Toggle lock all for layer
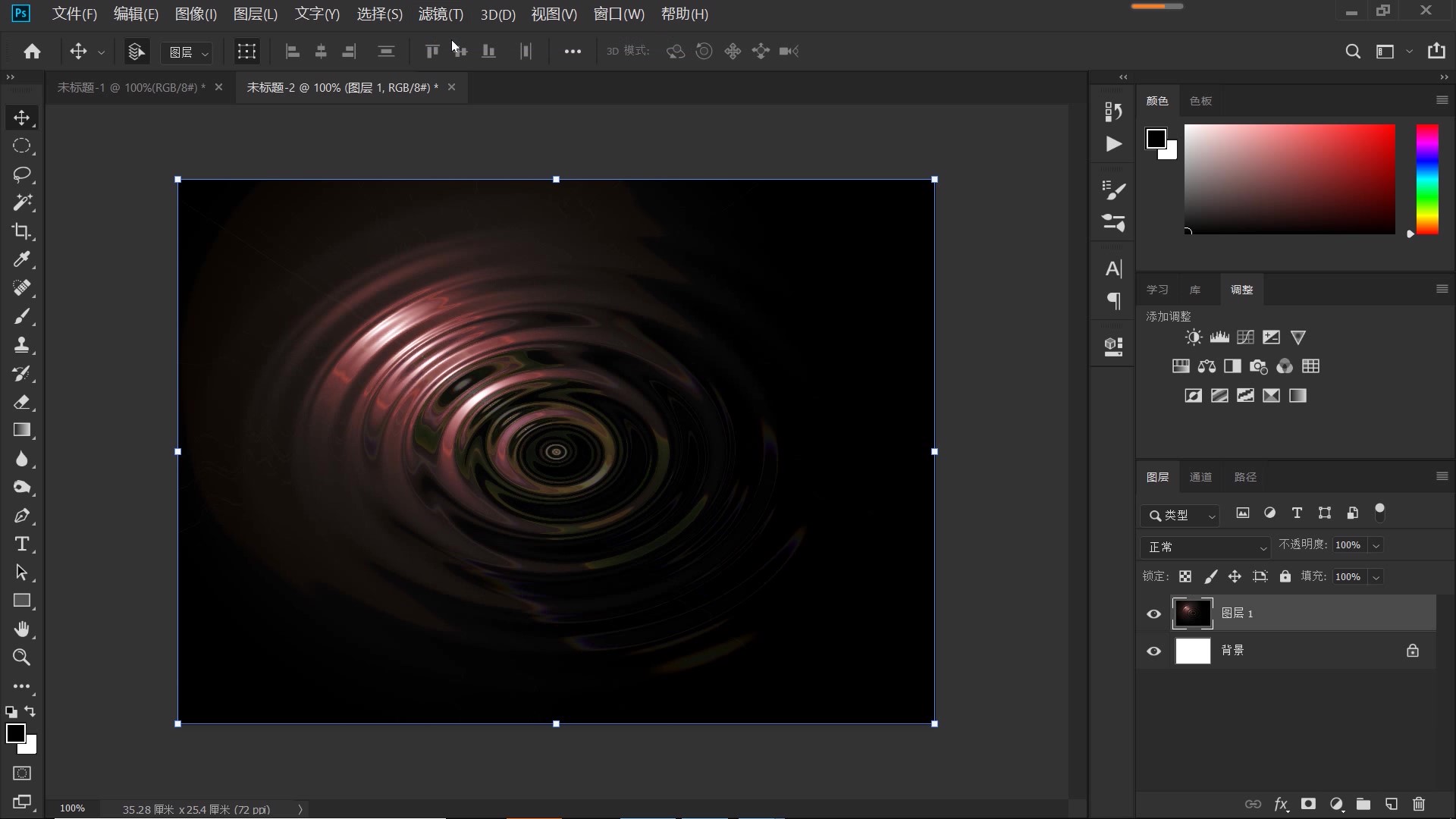The image size is (1456, 819). tap(1285, 576)
